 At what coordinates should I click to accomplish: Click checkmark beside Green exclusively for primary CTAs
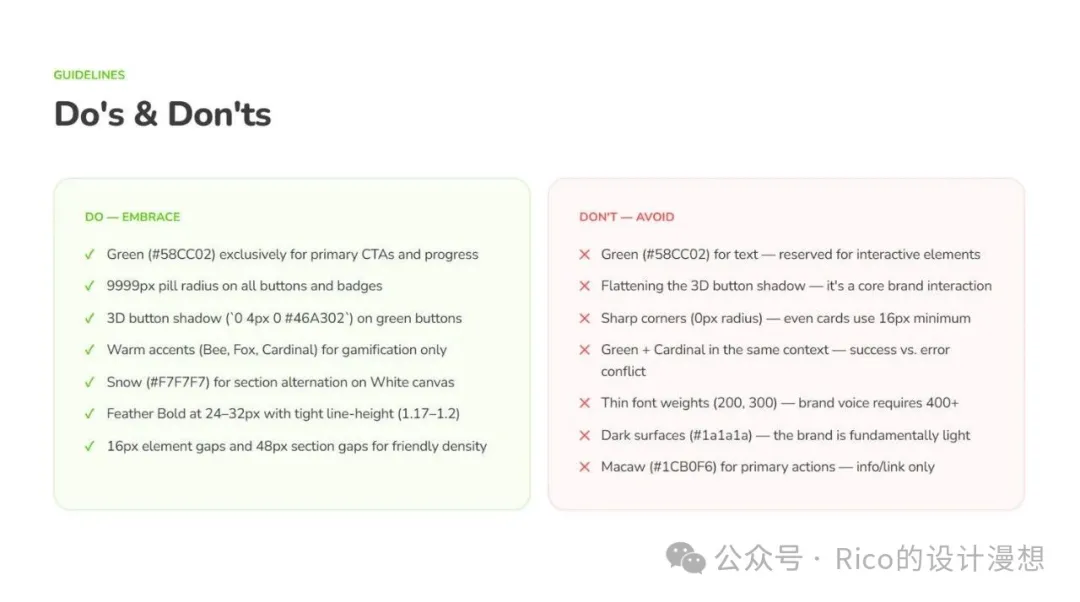click(90, 255)
